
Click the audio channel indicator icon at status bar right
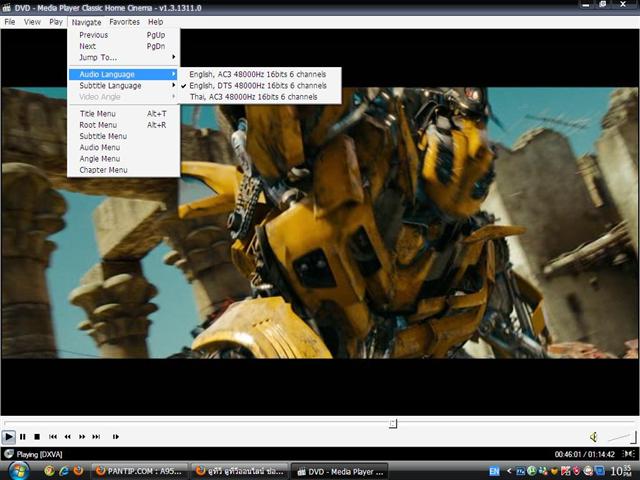pos(629,454)
